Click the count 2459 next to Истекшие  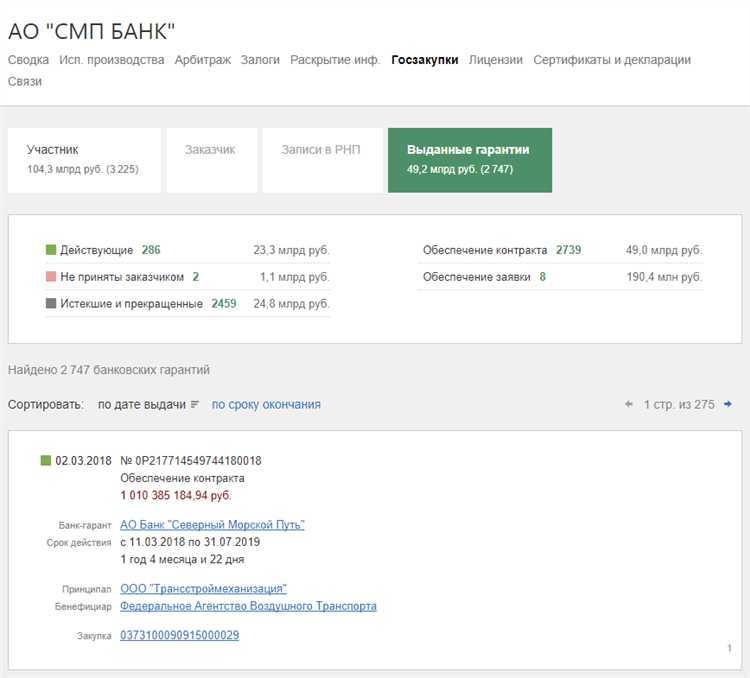tap(224, 303)
